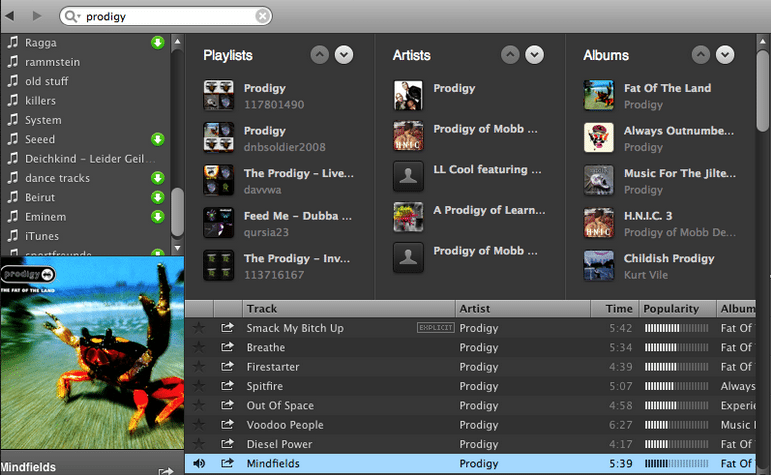Open Music For The Jilte... album cover
The height and width of the screenshot is (475, 771).
pos(598,180)
